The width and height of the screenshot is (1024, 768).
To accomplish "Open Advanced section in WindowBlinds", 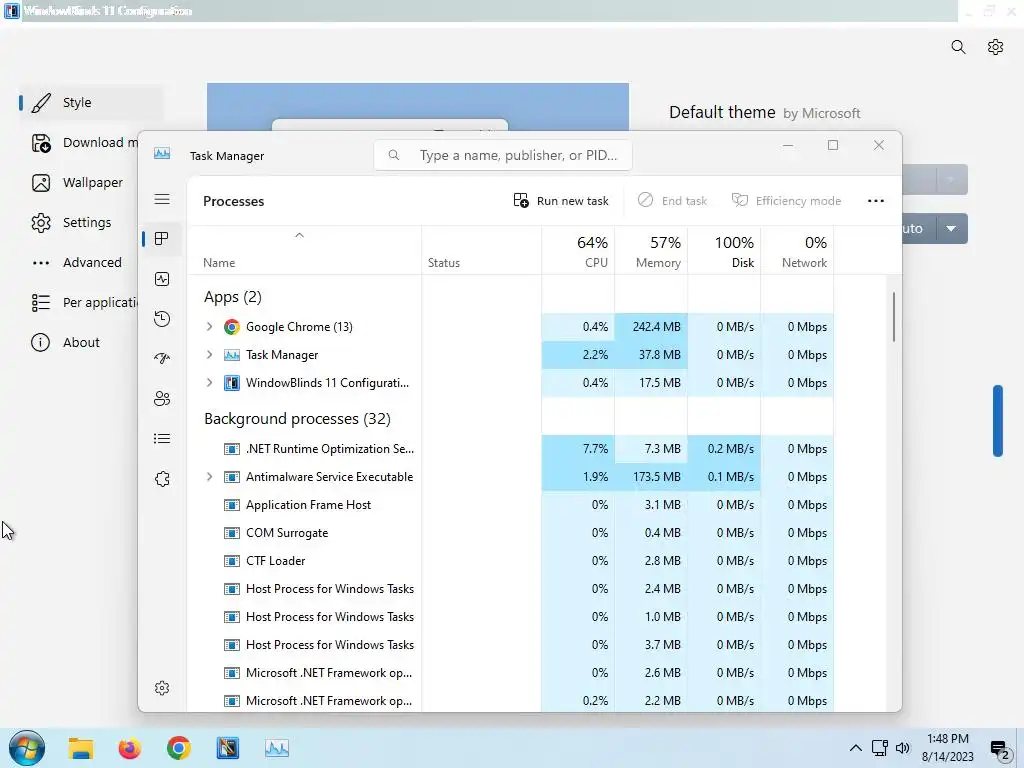I will coord(77,263).
